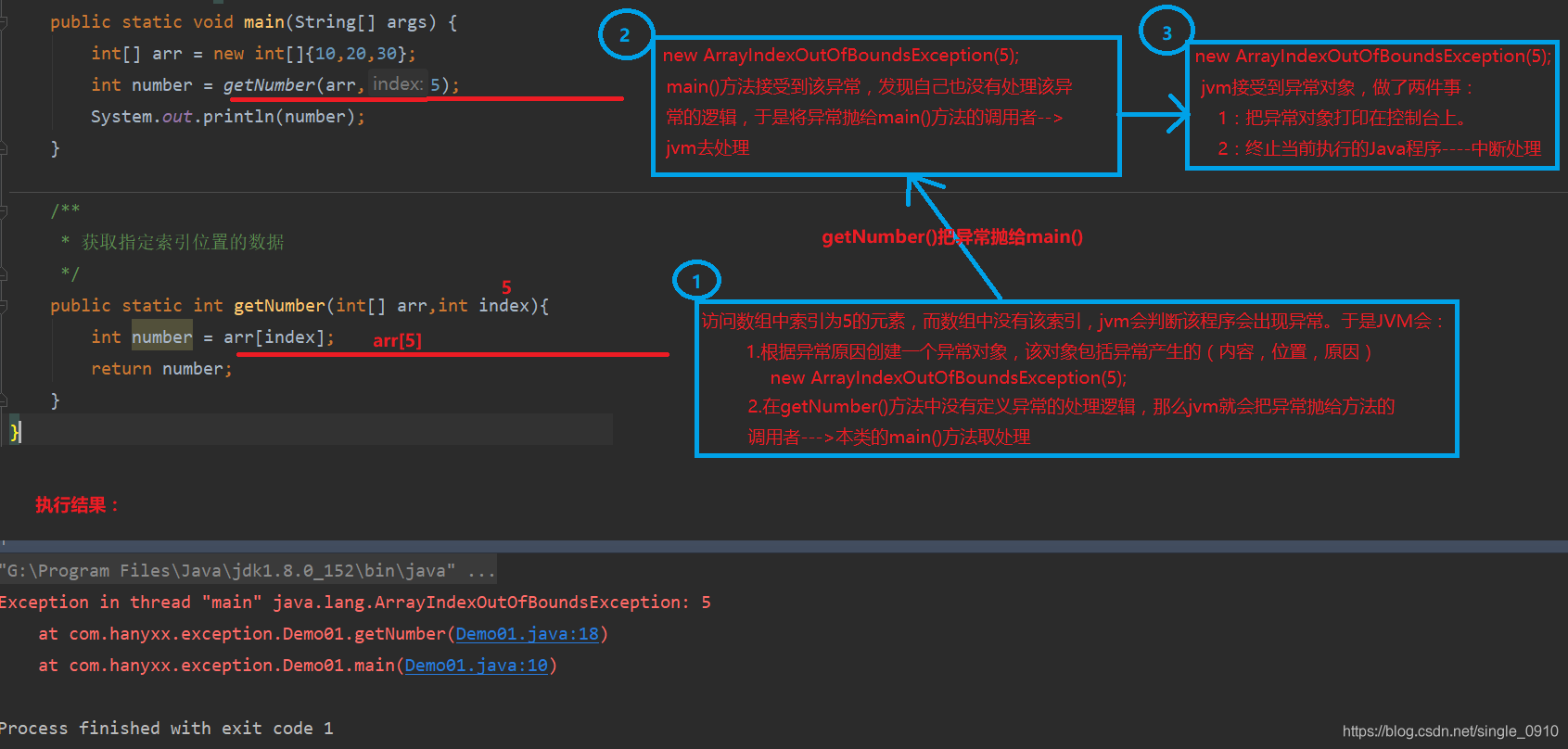Click the java.exe command line in console

pyautogui.click(x=248, y=571)
